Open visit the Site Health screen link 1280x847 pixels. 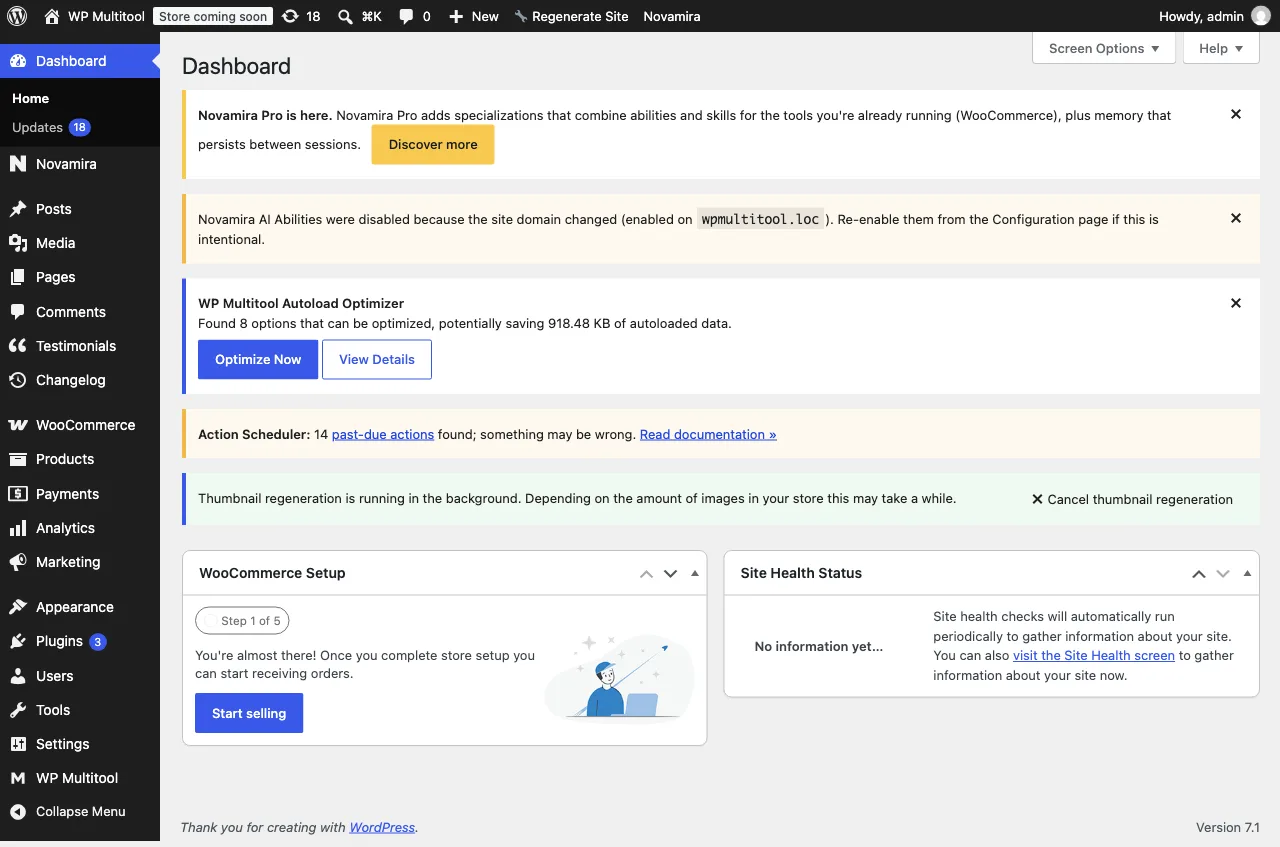[x=1094, y=655]
